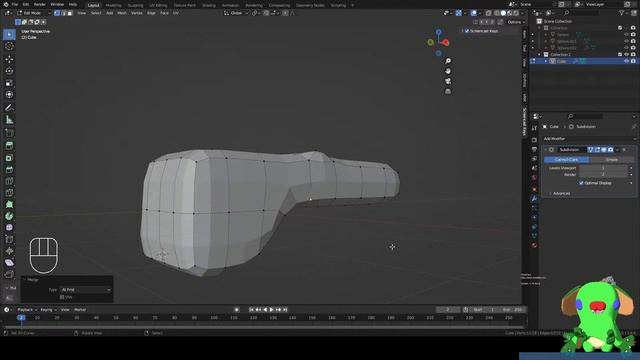Jump to the timeline start frame
The width and height of the screenshot is (640, 360).
click(251, 310)
